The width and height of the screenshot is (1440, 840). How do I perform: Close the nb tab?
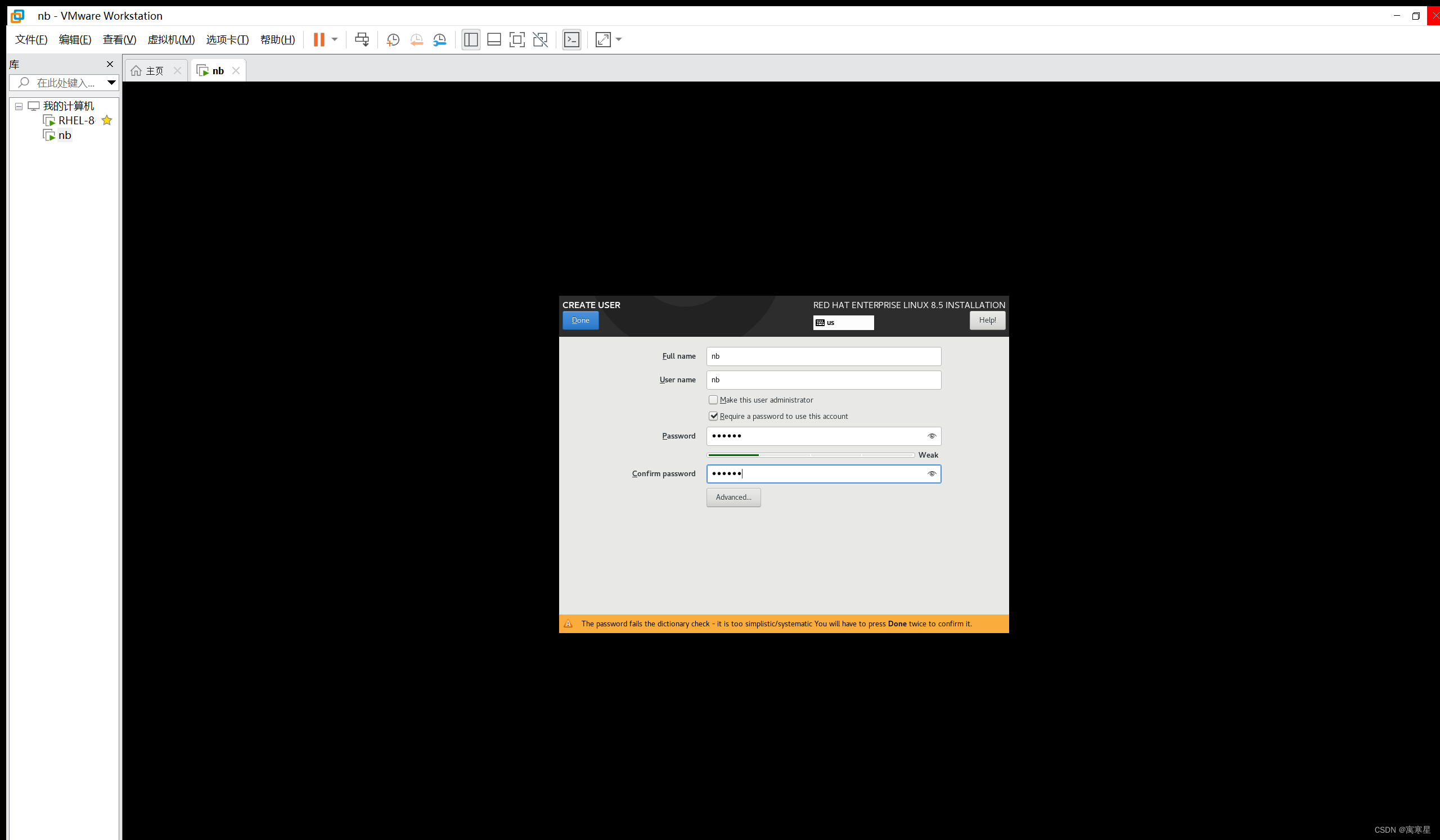[236, 71]
